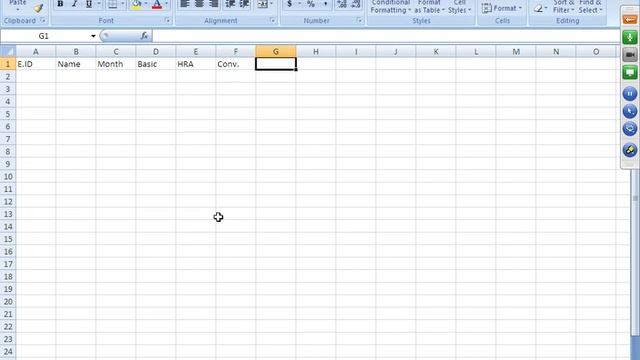Select cell containing E.ID
640x360 pixels.
(36, 64)
